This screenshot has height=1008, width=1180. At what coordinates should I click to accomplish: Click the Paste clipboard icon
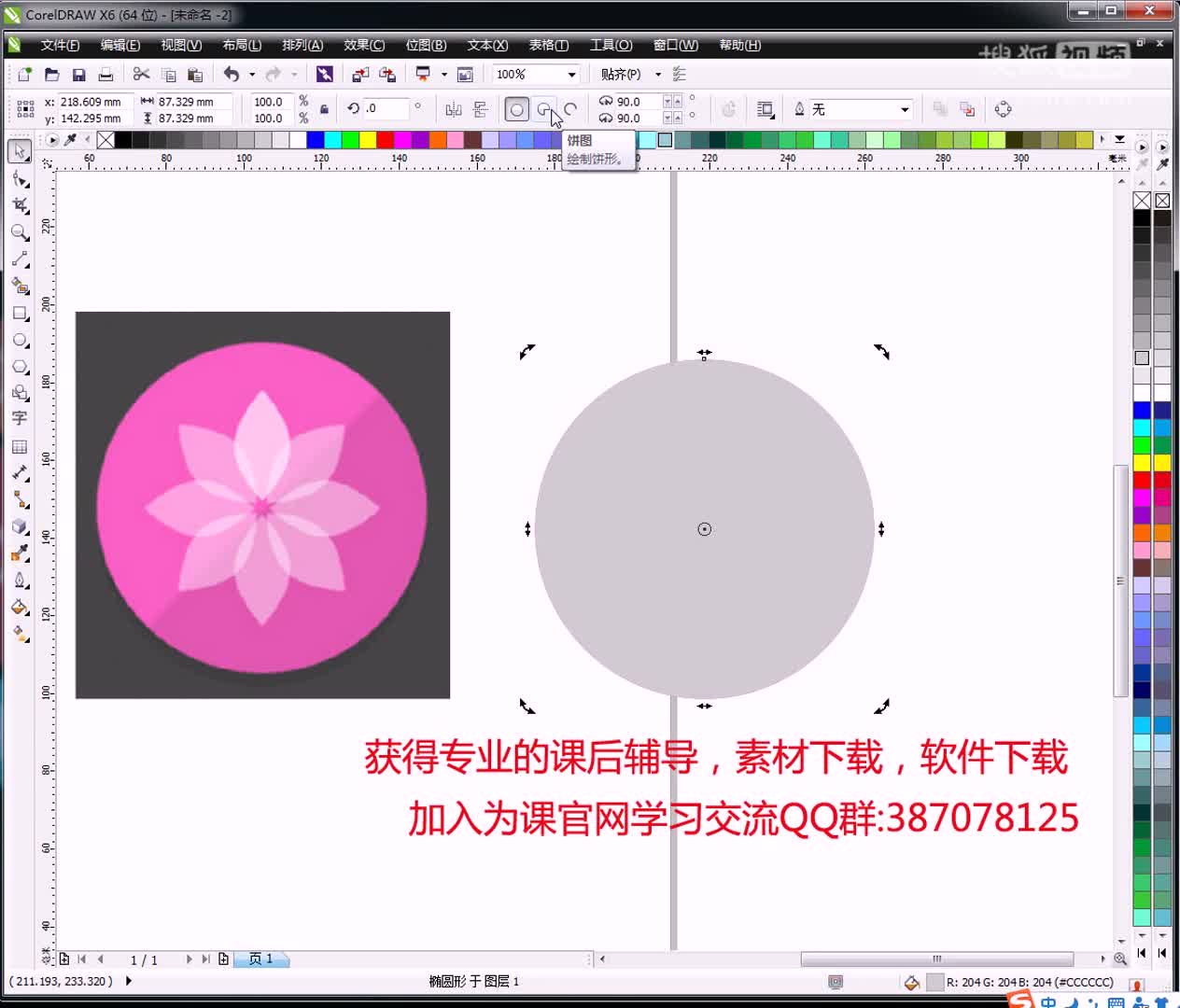(195, 75)
